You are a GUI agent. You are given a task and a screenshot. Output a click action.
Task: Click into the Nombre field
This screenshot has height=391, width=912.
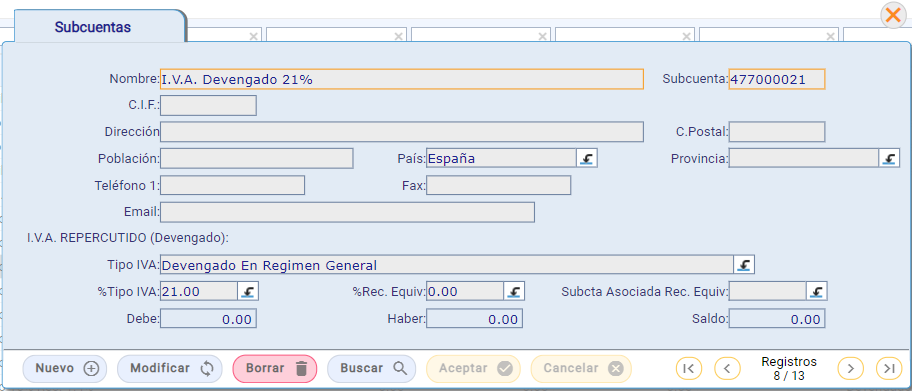[402, 79]
